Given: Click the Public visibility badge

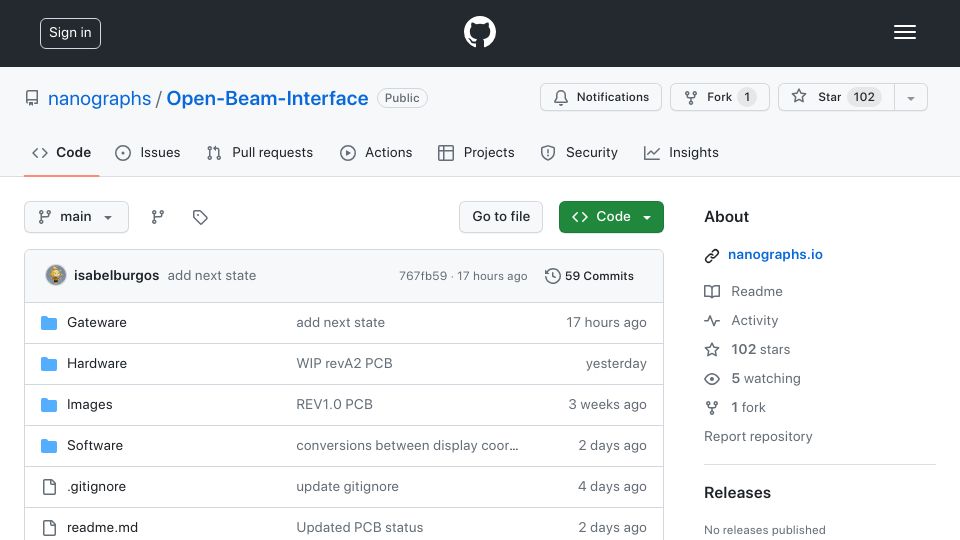Looking at the screenshot, I should click(402, 98).
